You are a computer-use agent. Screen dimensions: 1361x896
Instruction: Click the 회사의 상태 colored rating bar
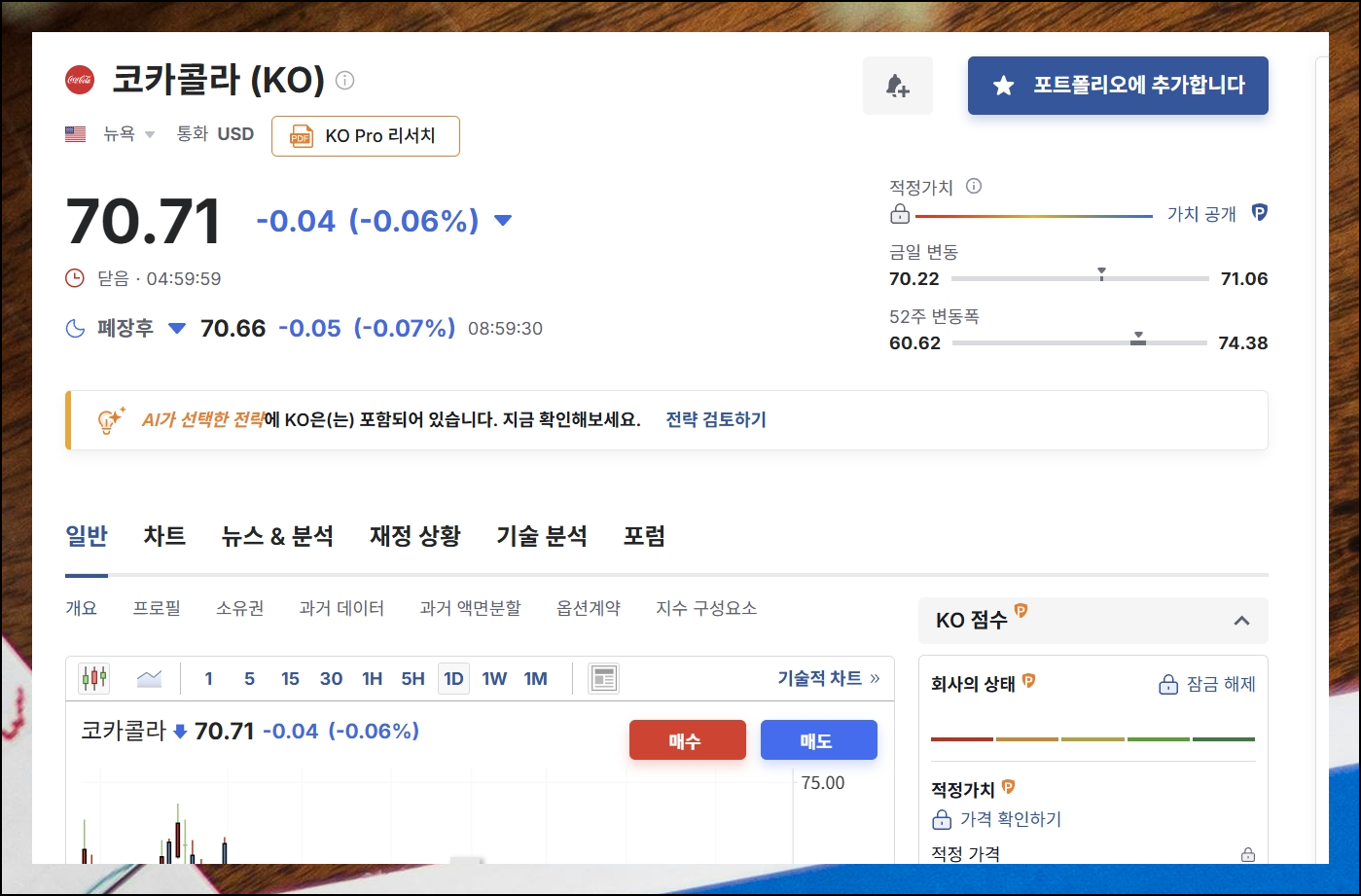(x=1093, y=739)
